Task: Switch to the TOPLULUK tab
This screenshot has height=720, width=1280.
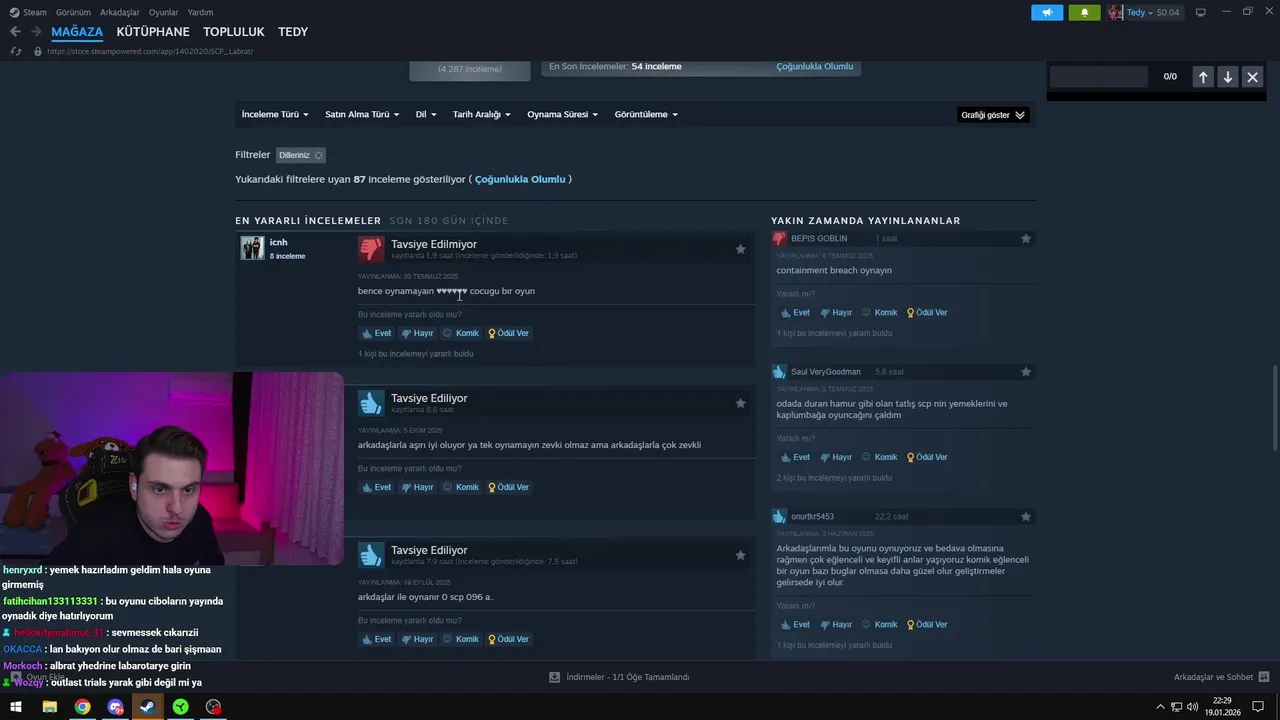Action: pyautogui.click(x=234, y=32)
